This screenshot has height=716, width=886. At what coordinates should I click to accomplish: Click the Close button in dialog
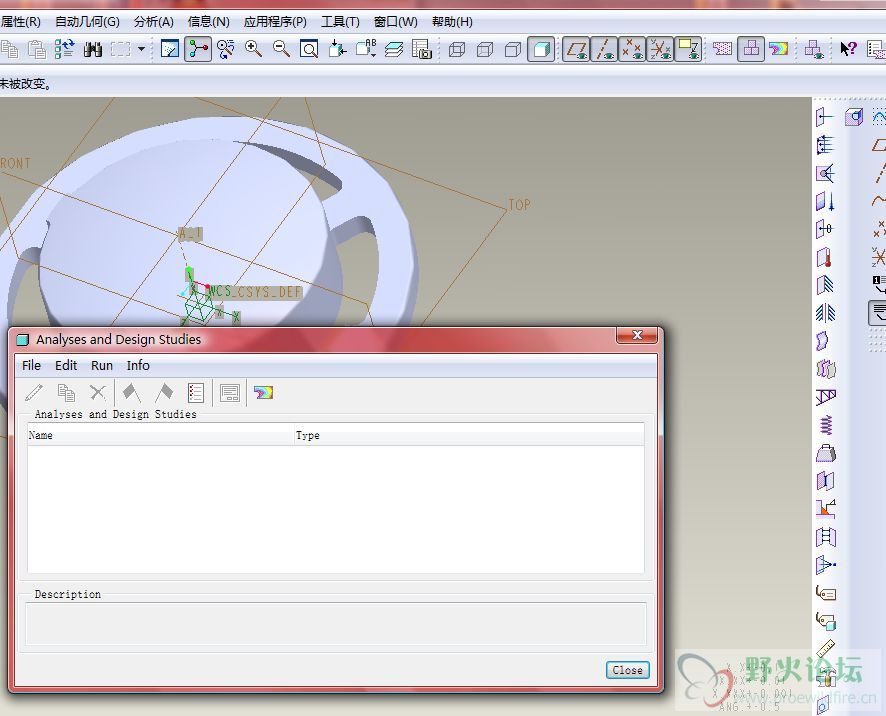(627, 670)
